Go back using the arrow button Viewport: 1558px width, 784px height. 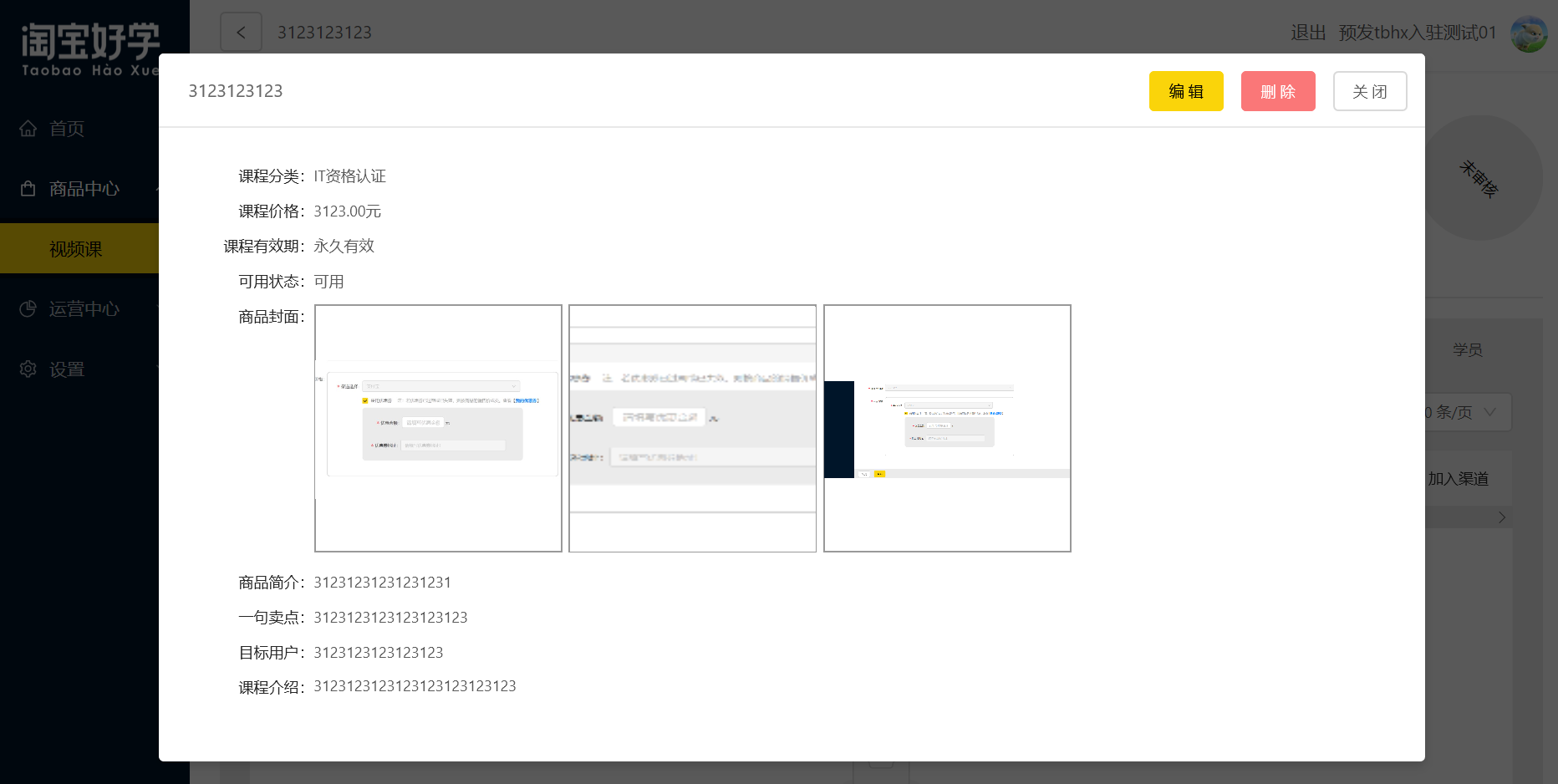[x=241, y=33]
